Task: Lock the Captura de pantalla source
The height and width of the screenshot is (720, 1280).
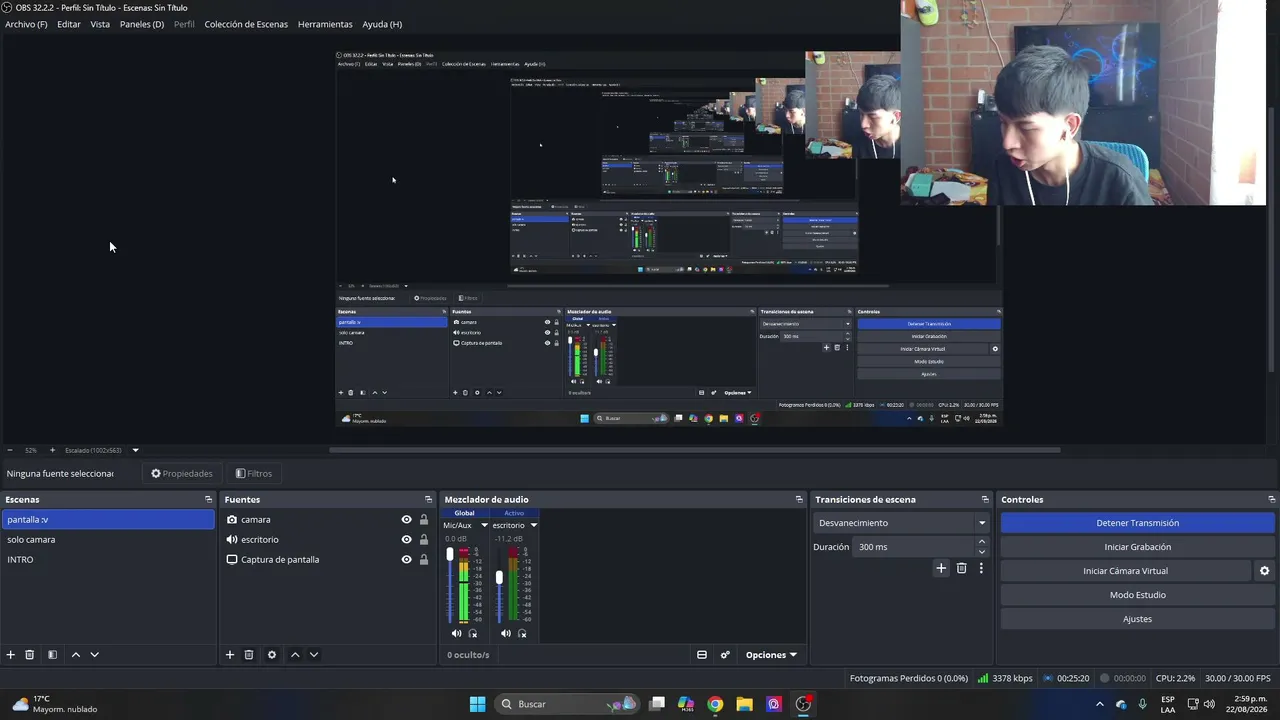Action: point(424,560)
